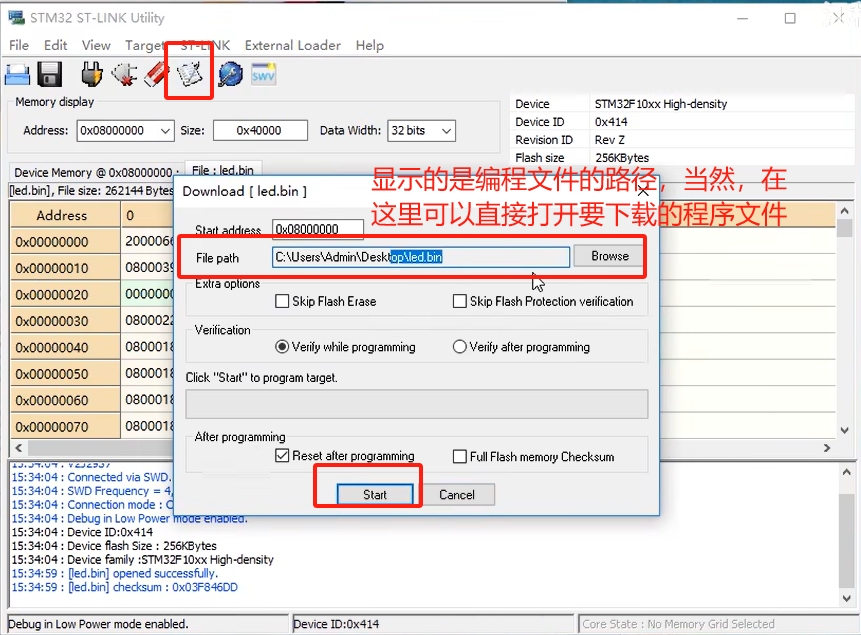
Task: Click the Save file floppy icon
Action: pyautogui.click(x=50, y=74)
